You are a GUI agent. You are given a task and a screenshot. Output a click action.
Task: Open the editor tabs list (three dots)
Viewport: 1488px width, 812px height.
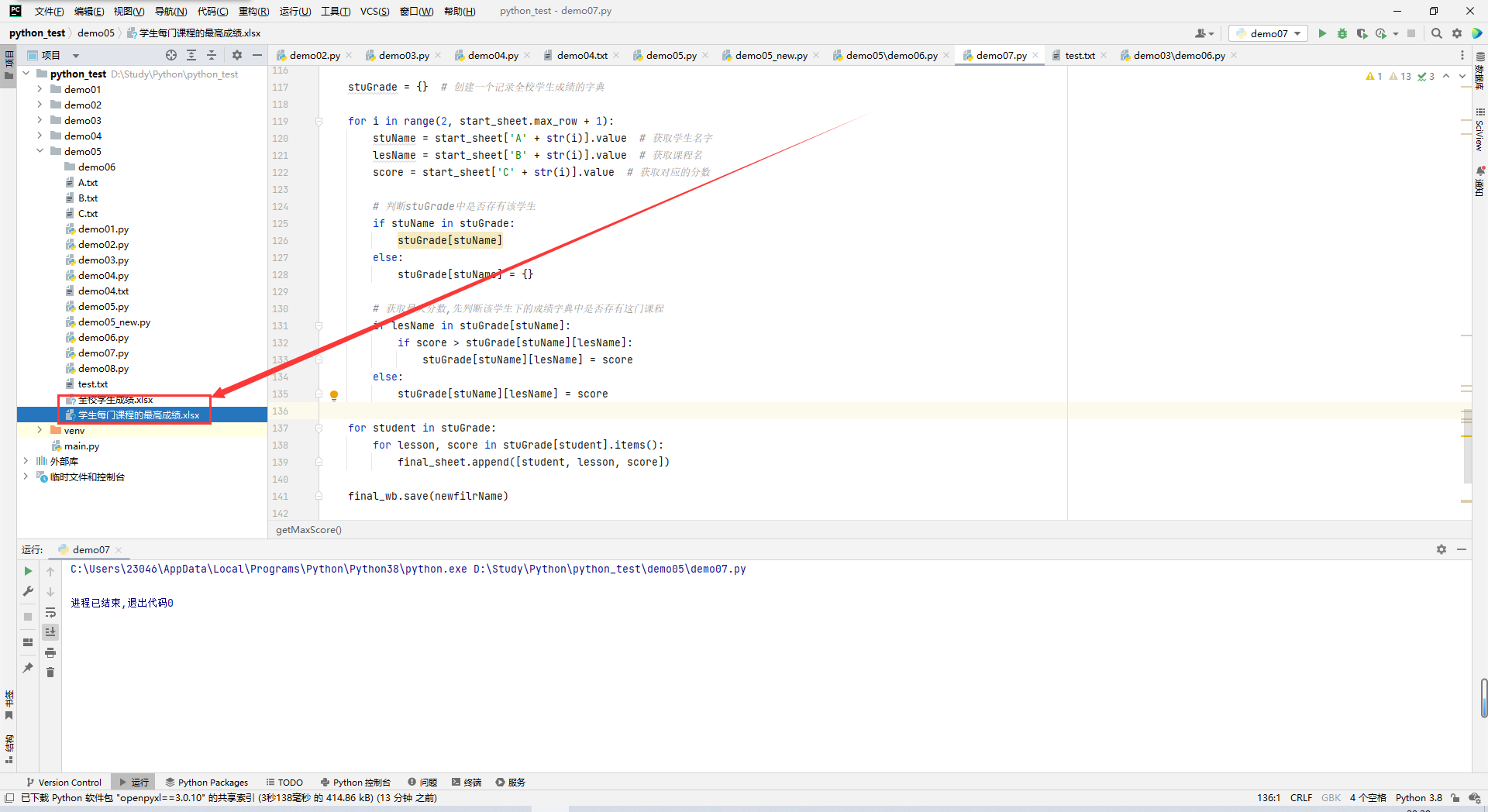(1462, 55)
